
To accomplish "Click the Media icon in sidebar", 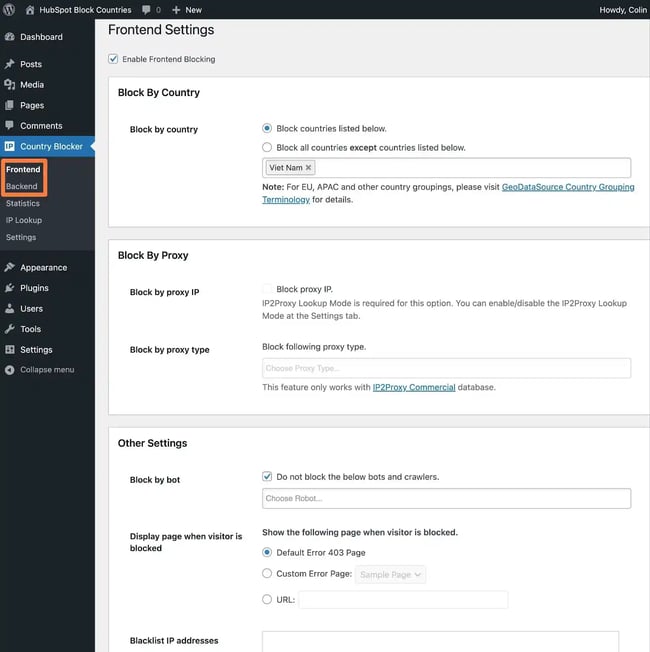I will click(x=10, y=85).
